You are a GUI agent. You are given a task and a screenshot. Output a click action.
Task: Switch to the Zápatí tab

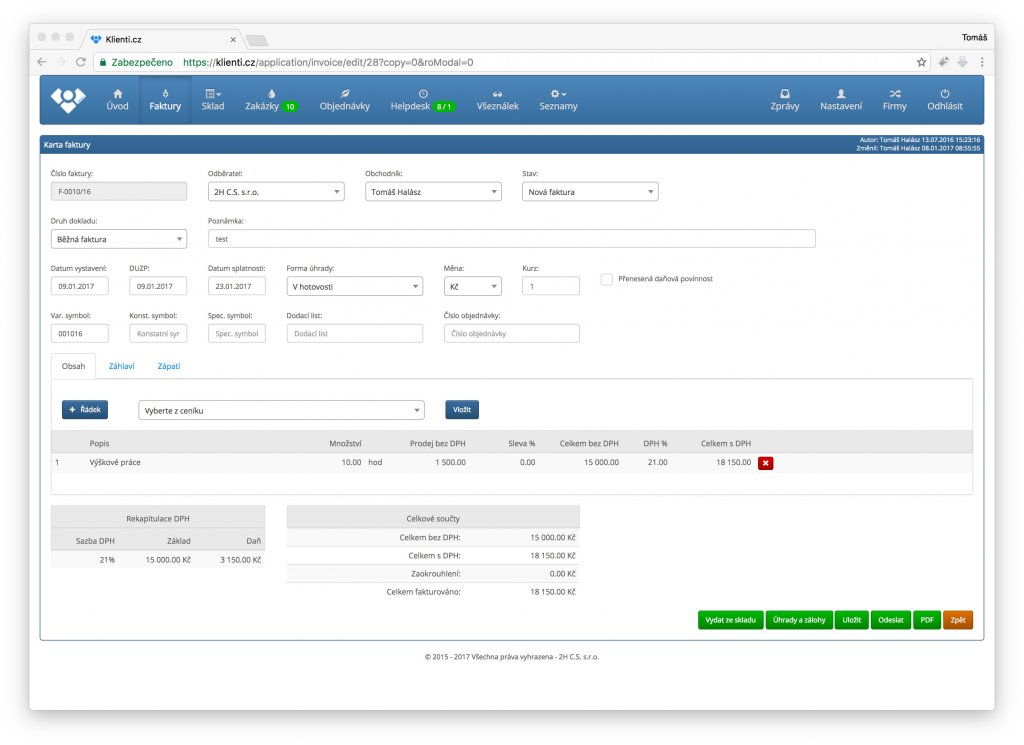tap(168, 367)
